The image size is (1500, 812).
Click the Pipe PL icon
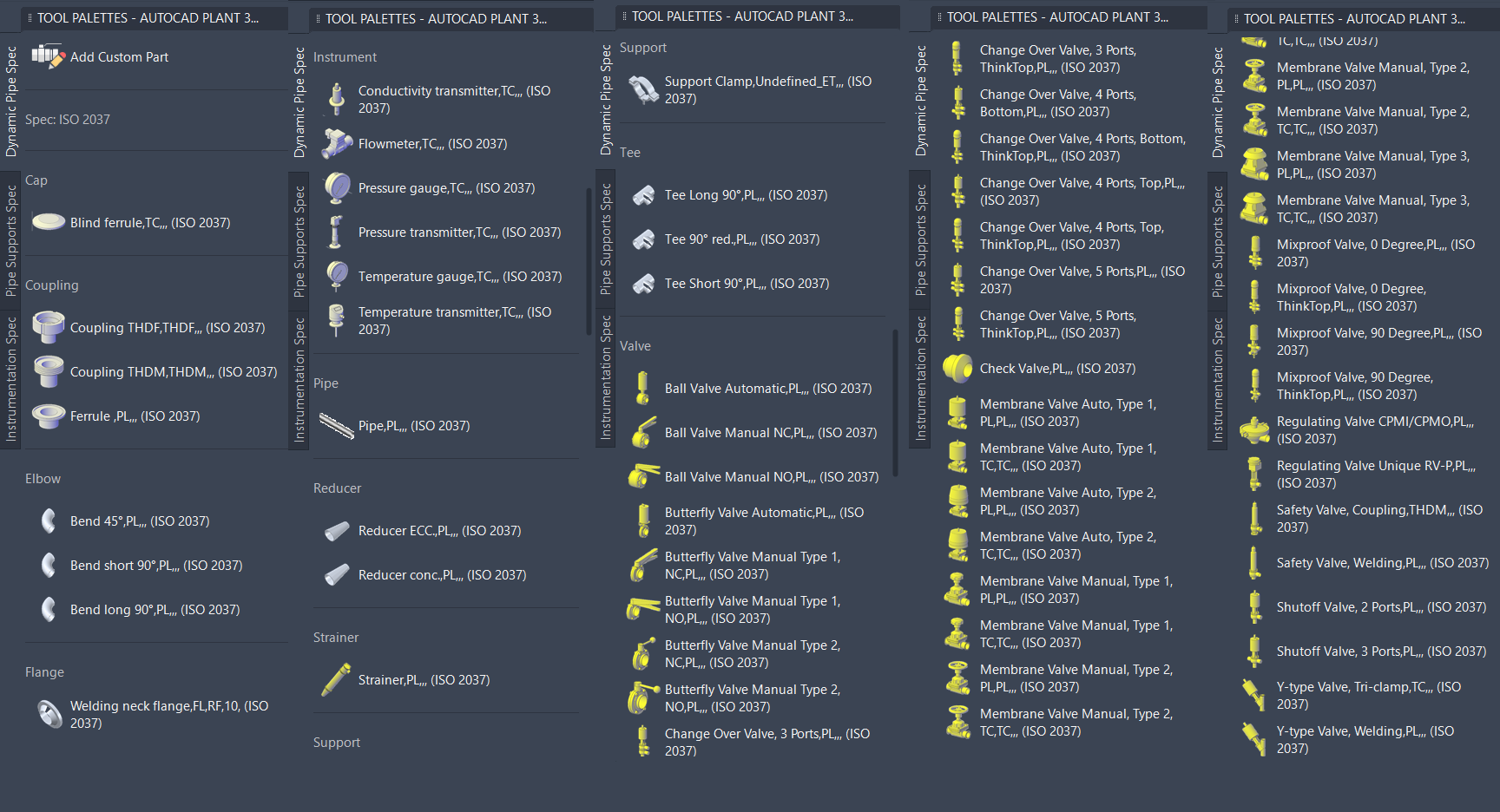pyautogui.click(x=337, y=425)
